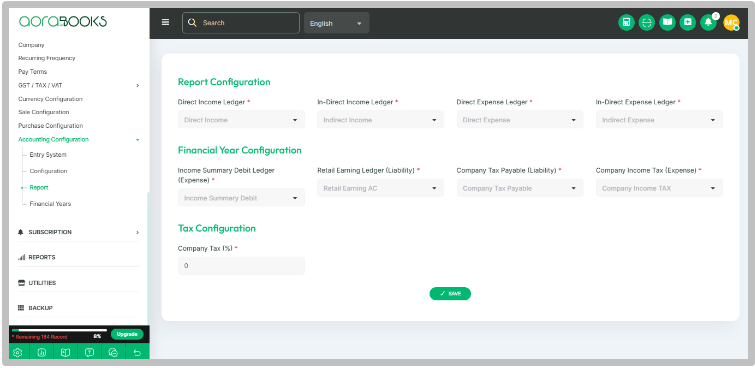Open Company Income Tax dropdown
This screenshot has width=755, height=368.
pyautogui.click(x=659, y=188)
